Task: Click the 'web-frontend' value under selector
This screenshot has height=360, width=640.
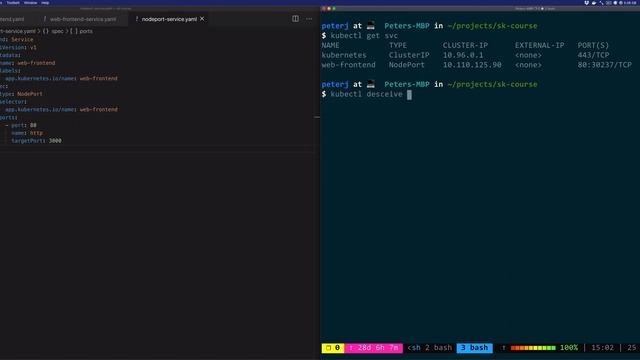Action: (98, 109)
